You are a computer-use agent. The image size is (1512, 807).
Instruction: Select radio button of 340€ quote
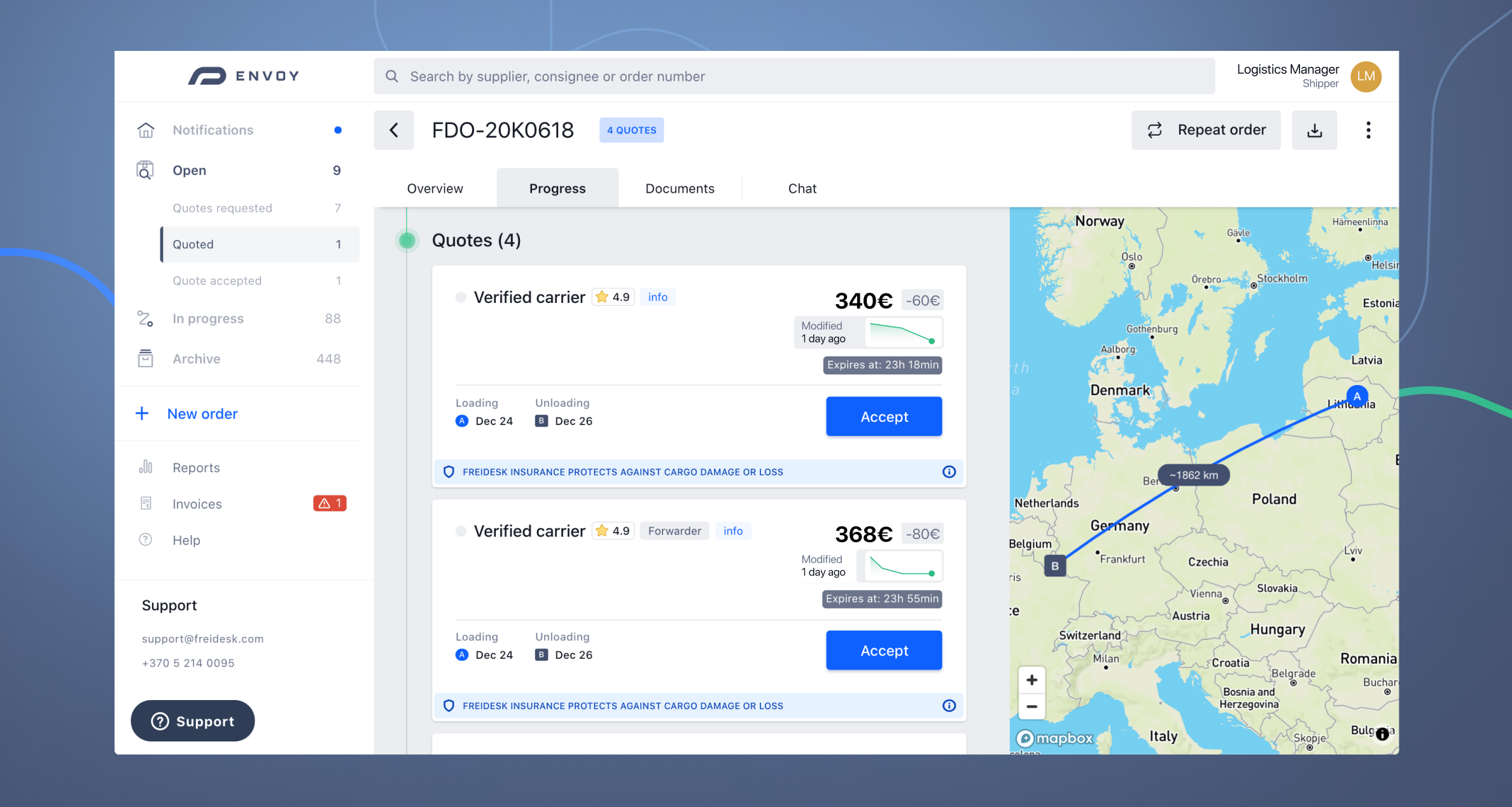461,297
